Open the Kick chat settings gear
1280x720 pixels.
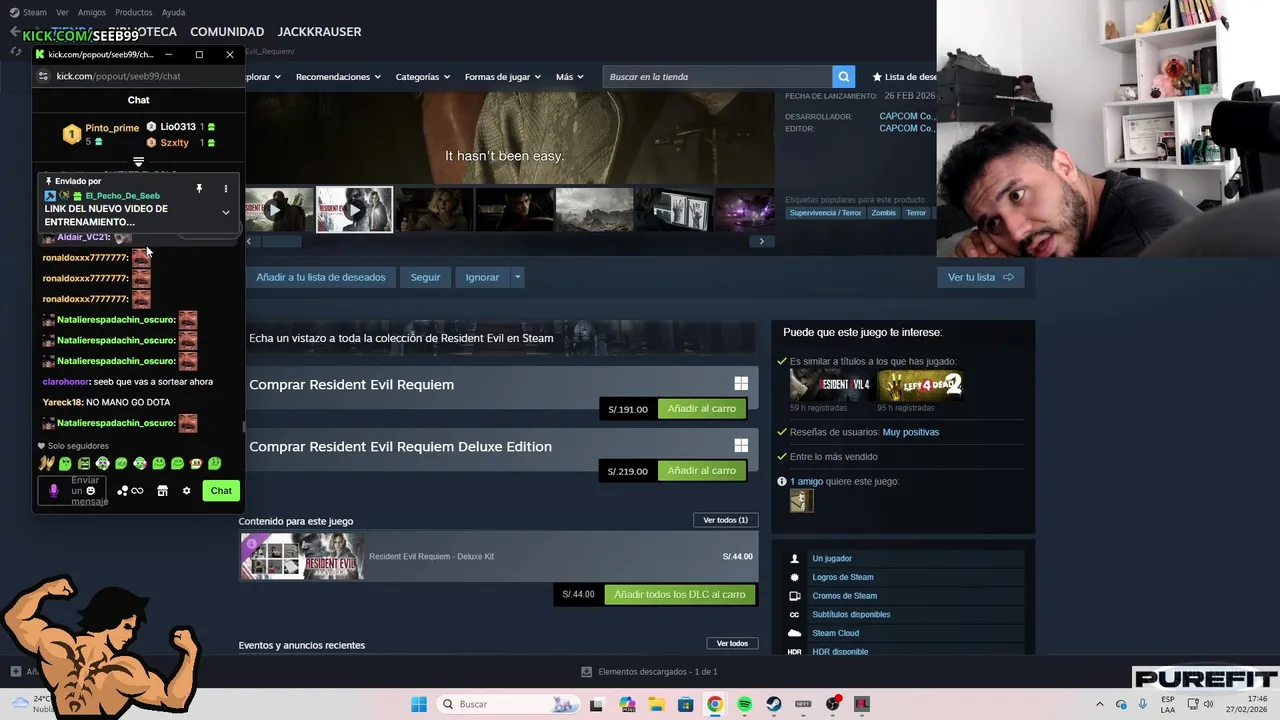coord(186,491)
